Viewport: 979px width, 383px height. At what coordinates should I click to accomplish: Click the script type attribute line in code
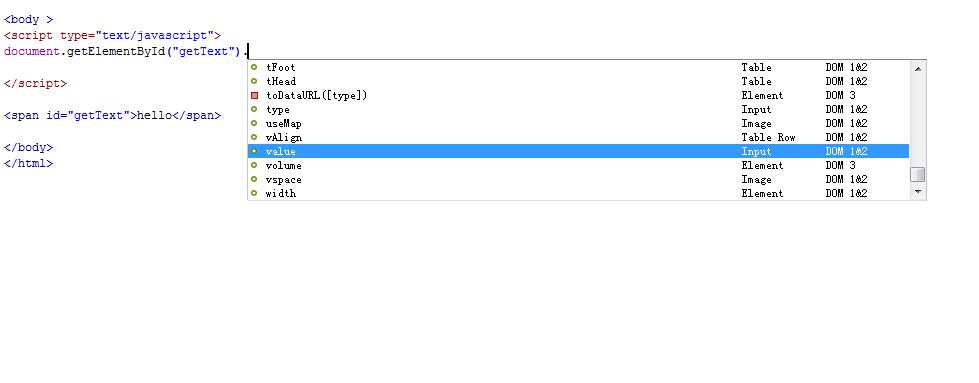(x=112, y=36)
